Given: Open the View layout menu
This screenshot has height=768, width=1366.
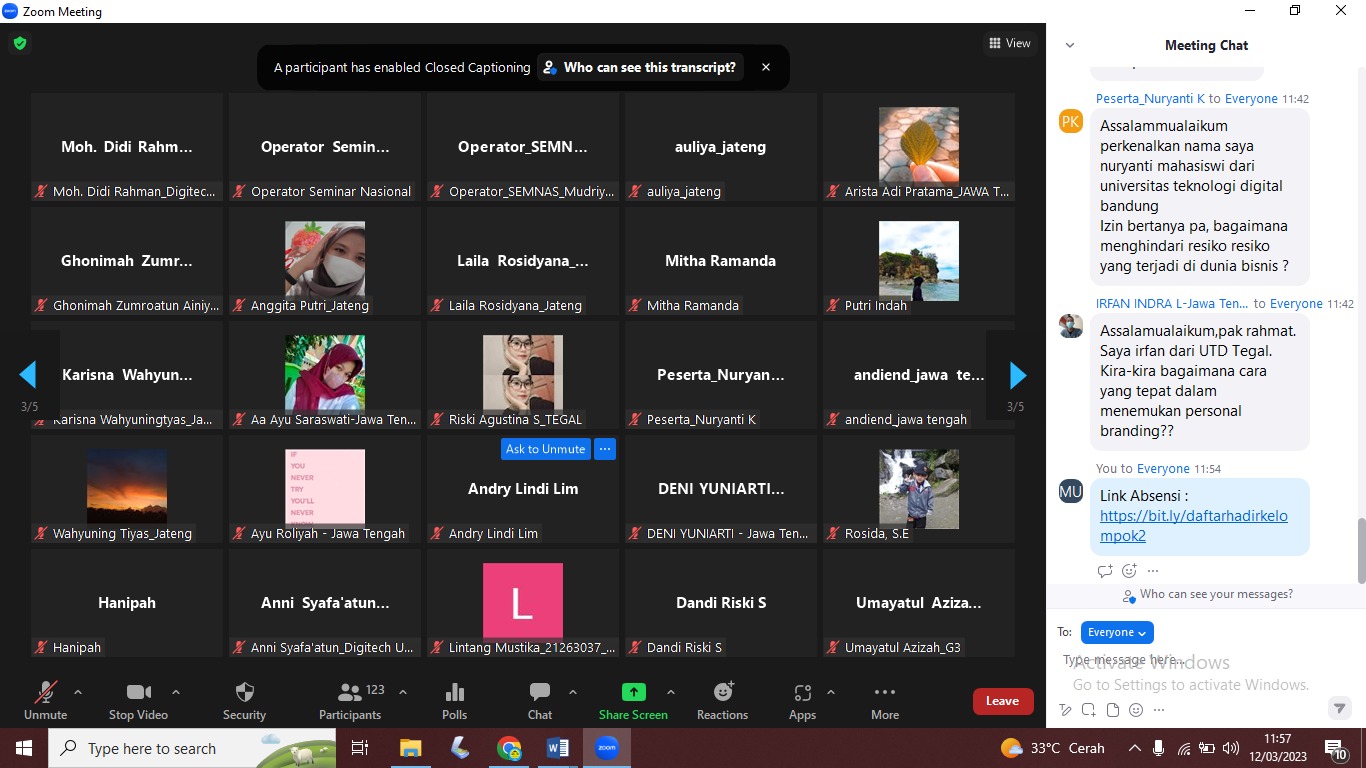Looking at the screenshot, I should pyautogui.click(x=1009, y=43).
